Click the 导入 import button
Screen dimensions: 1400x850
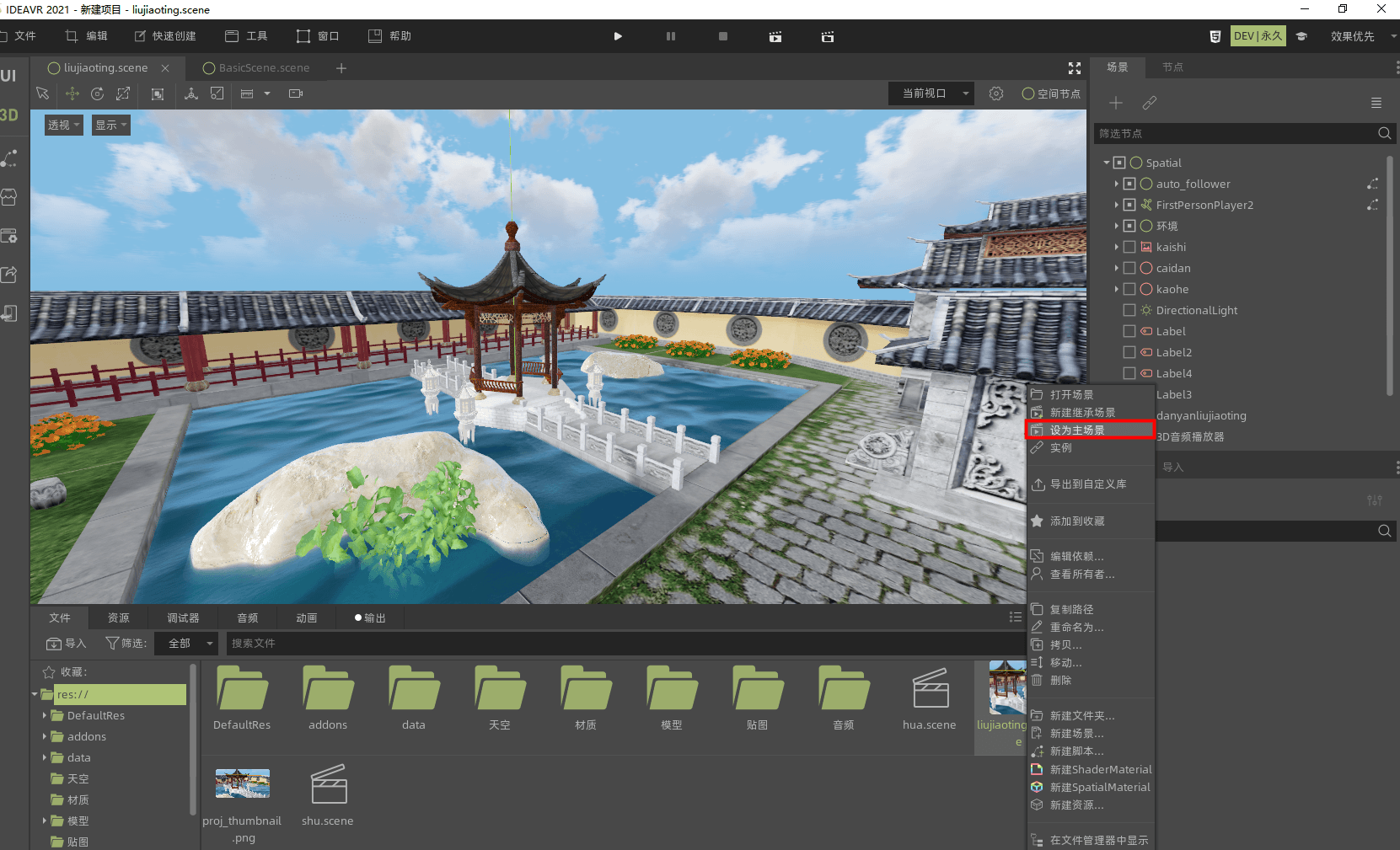67,643
